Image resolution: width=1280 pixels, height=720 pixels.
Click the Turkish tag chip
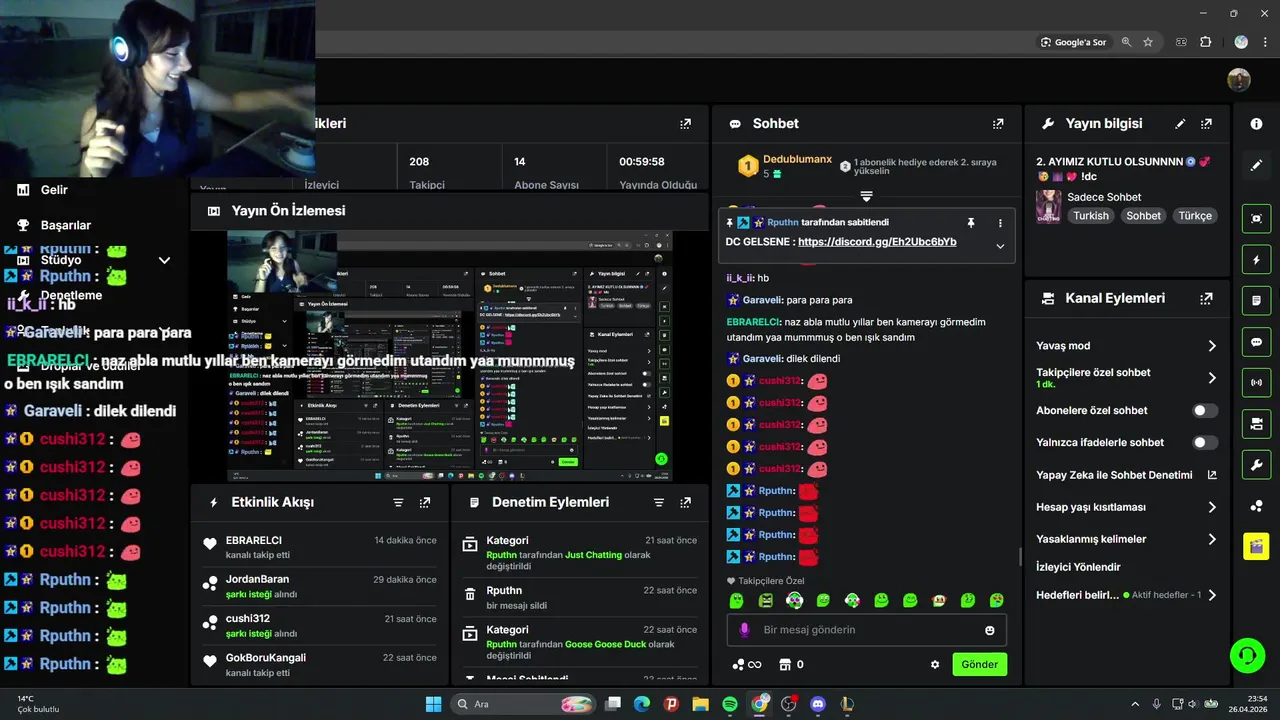pos(1091,216)
